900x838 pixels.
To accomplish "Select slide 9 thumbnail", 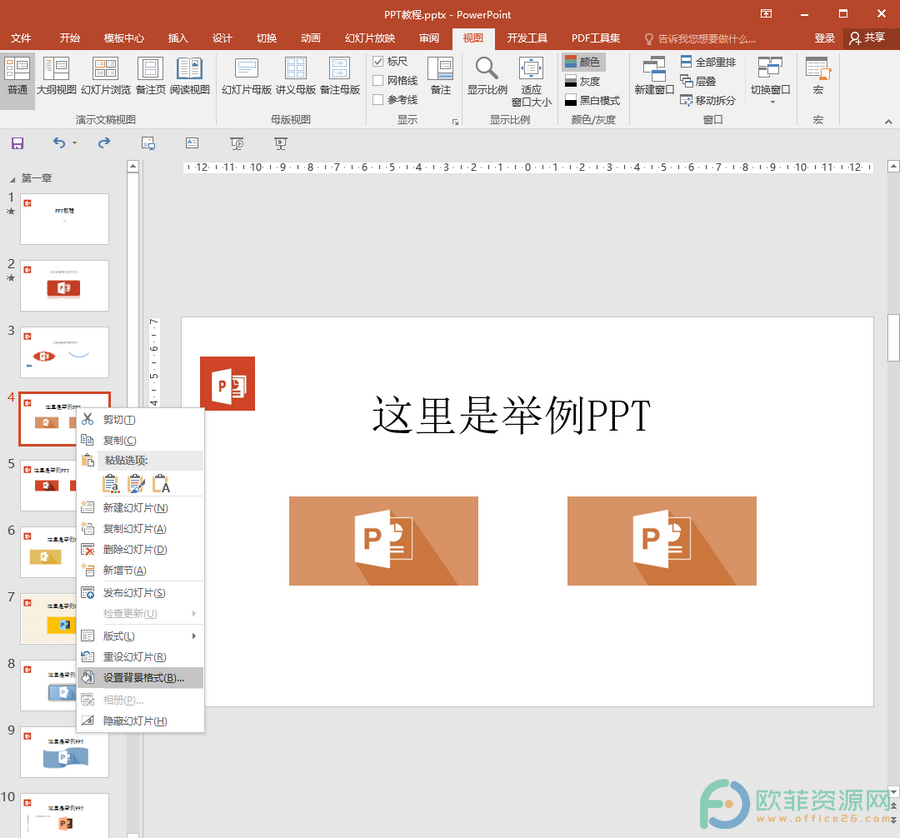I will point(64,751).
